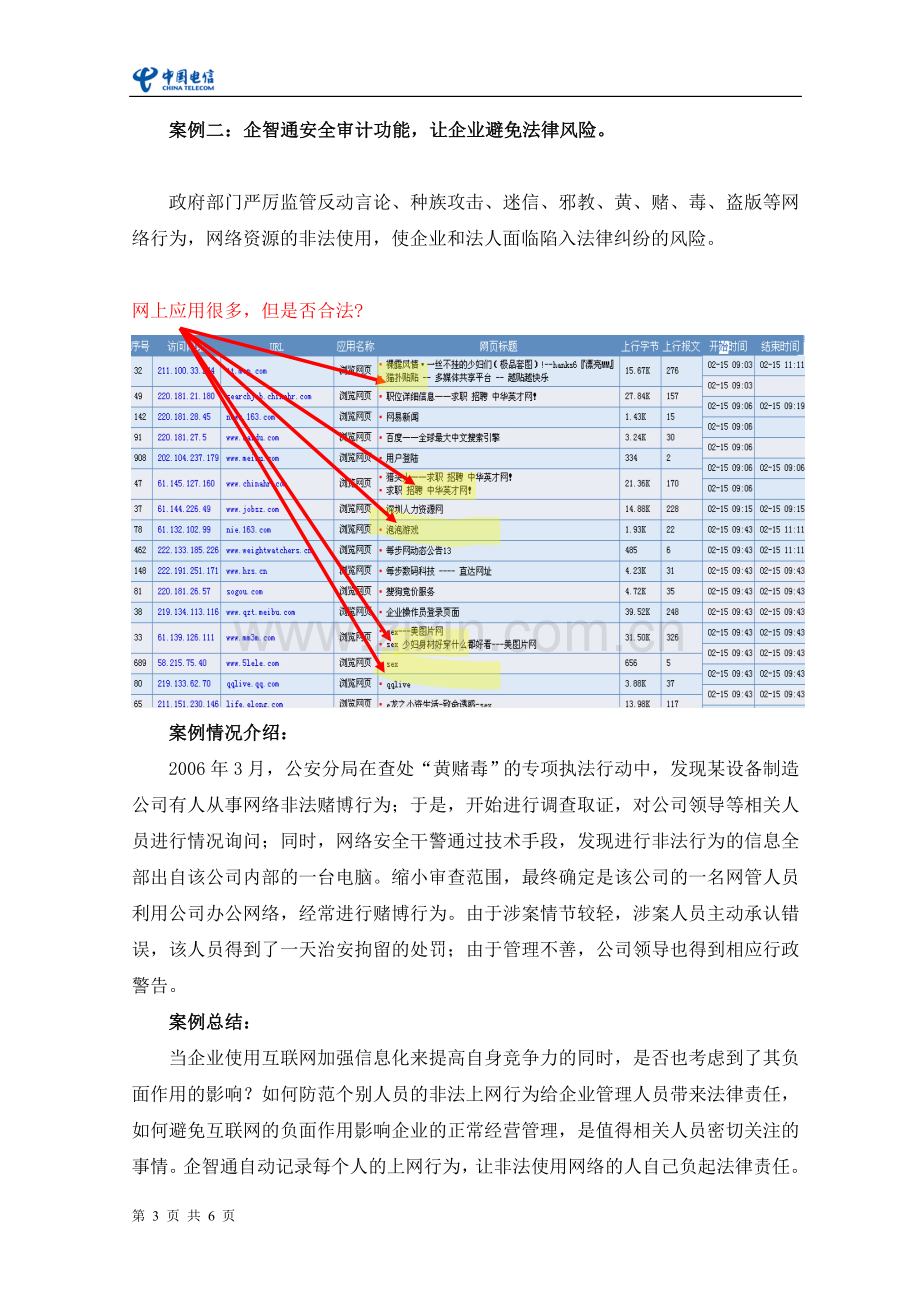This screenshot has width=920, height=1302.
Task: Click the www.weightwatchers.cn URL entry
Action: 269,551
